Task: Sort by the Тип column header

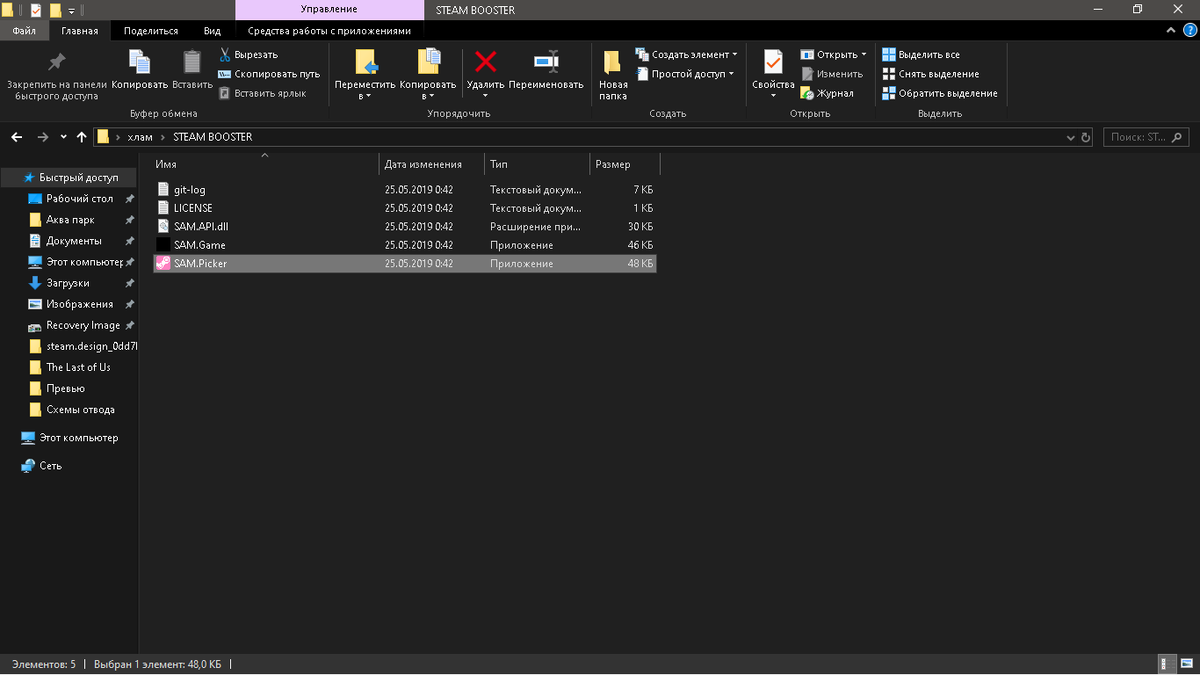Action: coord(537,164)
